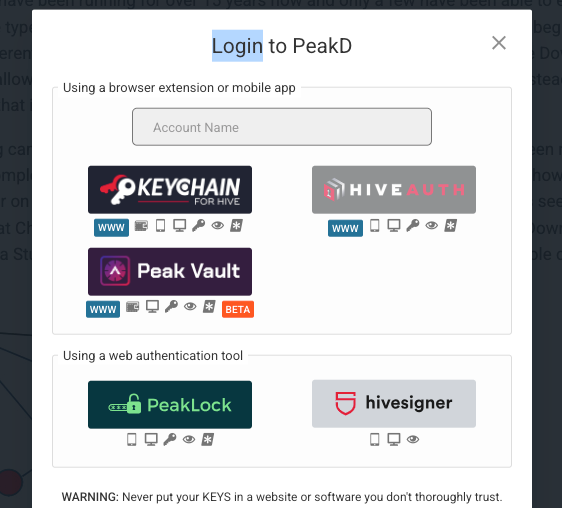
Task: Click the eye icon under Keychain
Action: coord(218,225)
